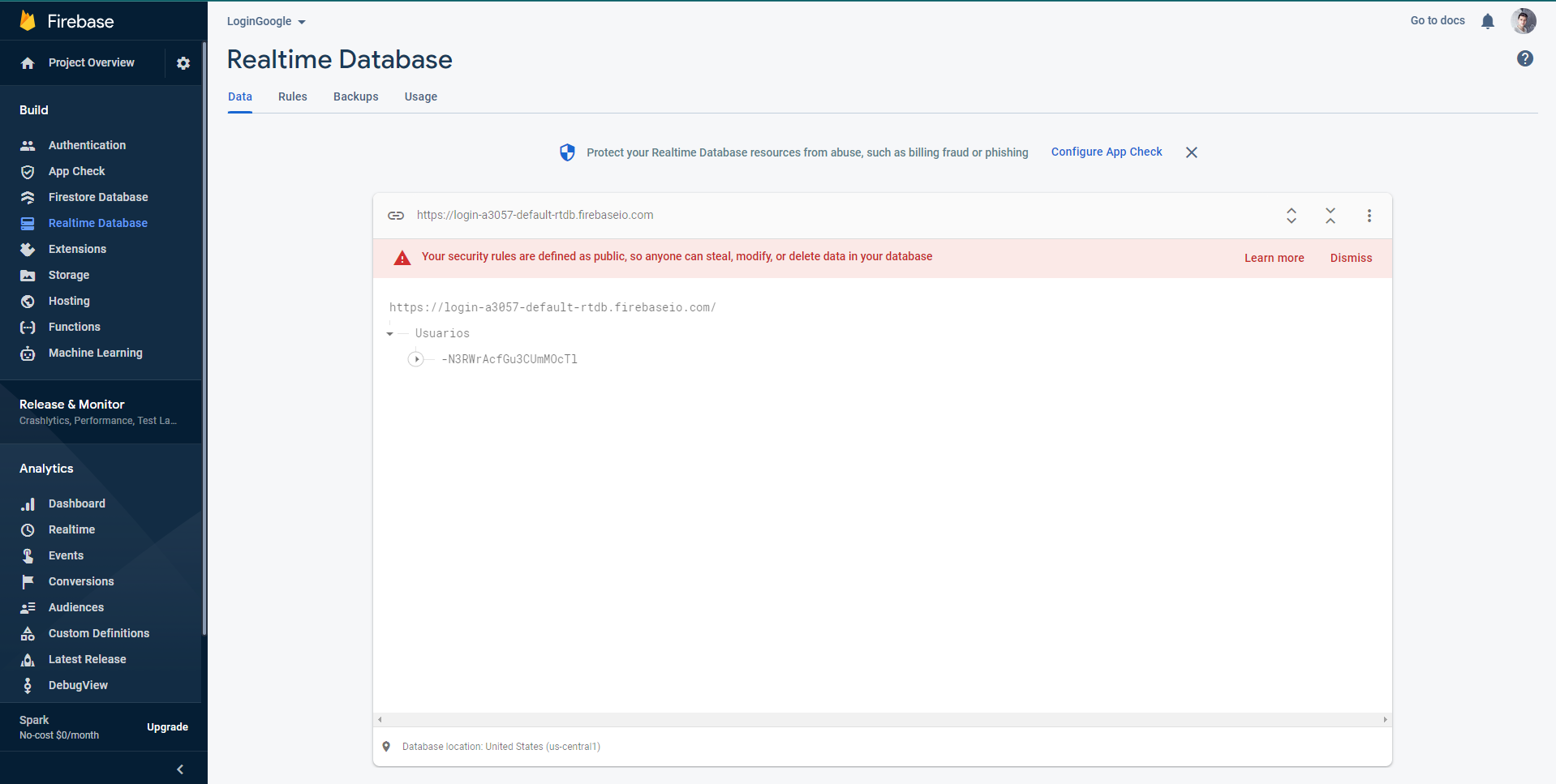Click the horizontal scrollbar right arrow
1556x784 pixels.
coord(1385,720)
